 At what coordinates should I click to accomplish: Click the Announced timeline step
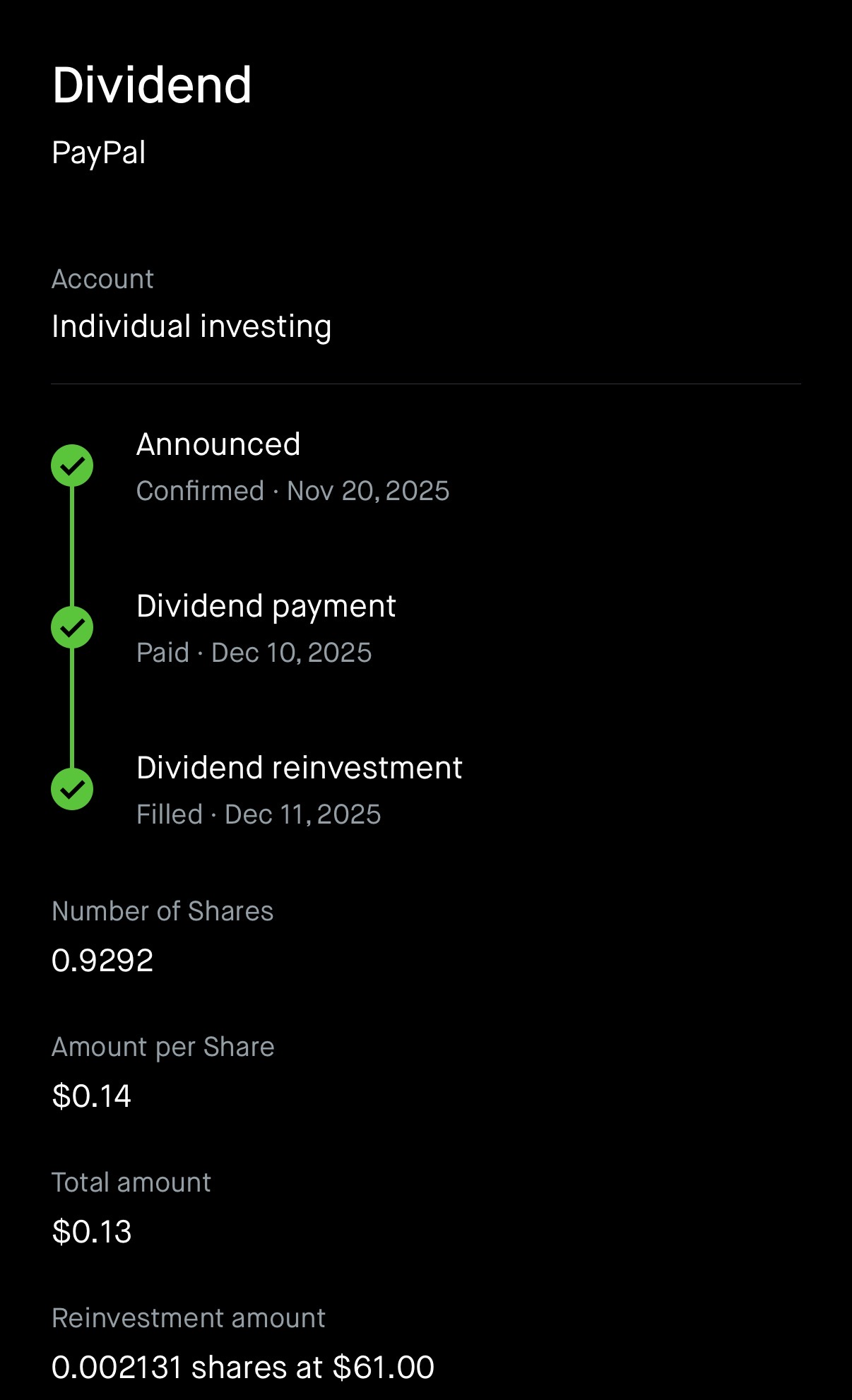tap(218, 444)
